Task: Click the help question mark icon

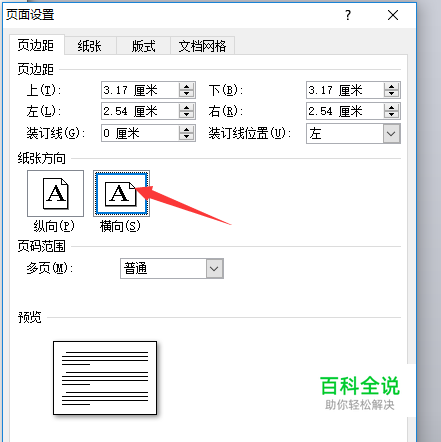Action: 348,15
